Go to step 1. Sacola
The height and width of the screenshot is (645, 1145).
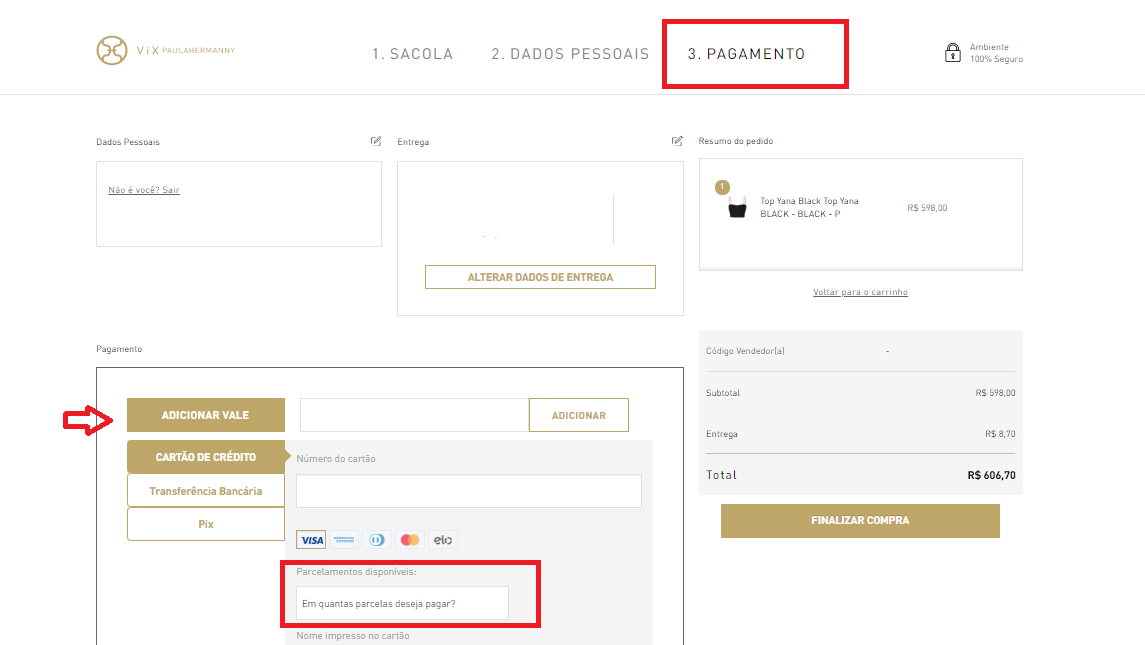tap(412, 54)
